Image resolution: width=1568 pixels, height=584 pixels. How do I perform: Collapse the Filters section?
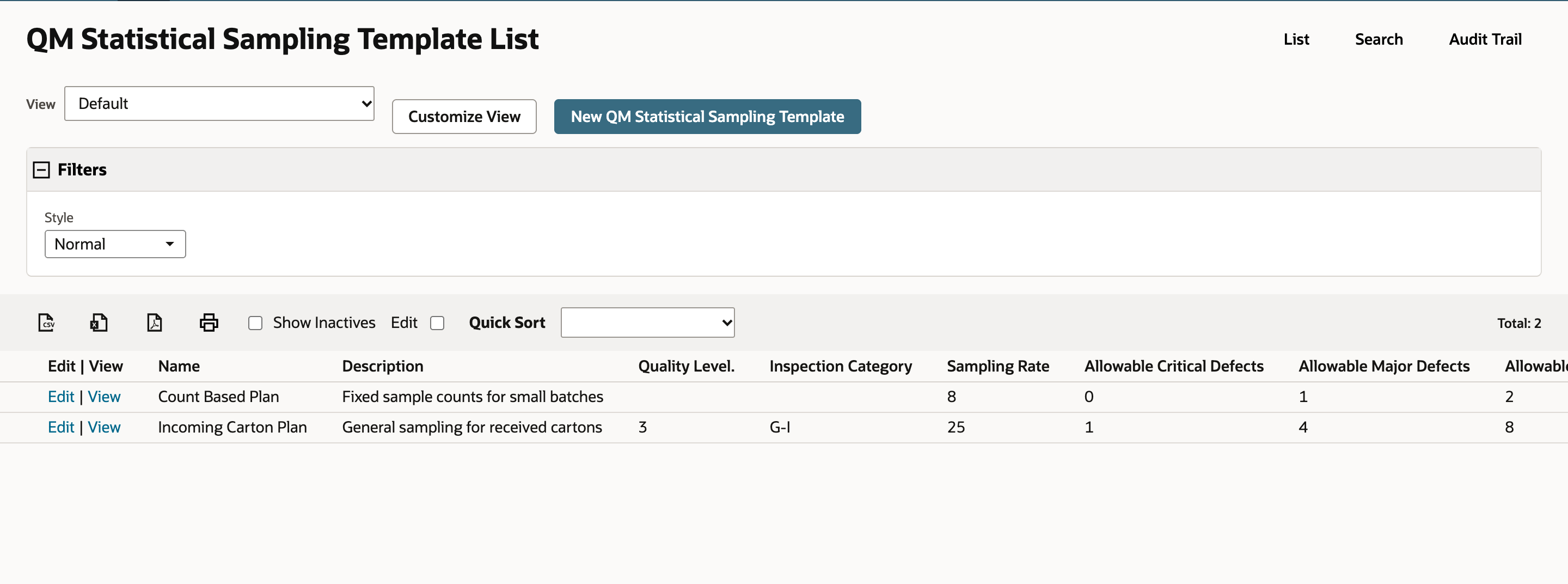[41, 170]
